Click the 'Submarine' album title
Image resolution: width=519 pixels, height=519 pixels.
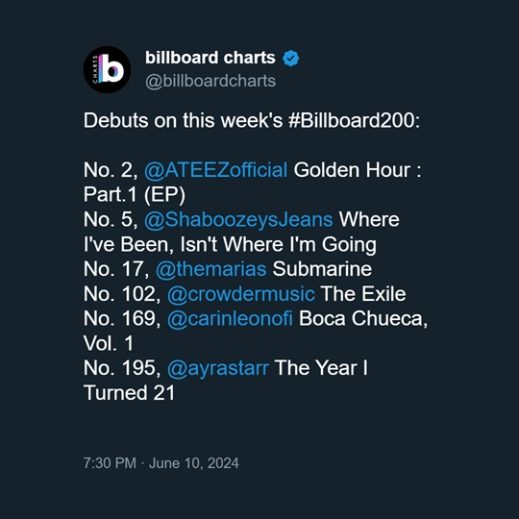point(322,269)
